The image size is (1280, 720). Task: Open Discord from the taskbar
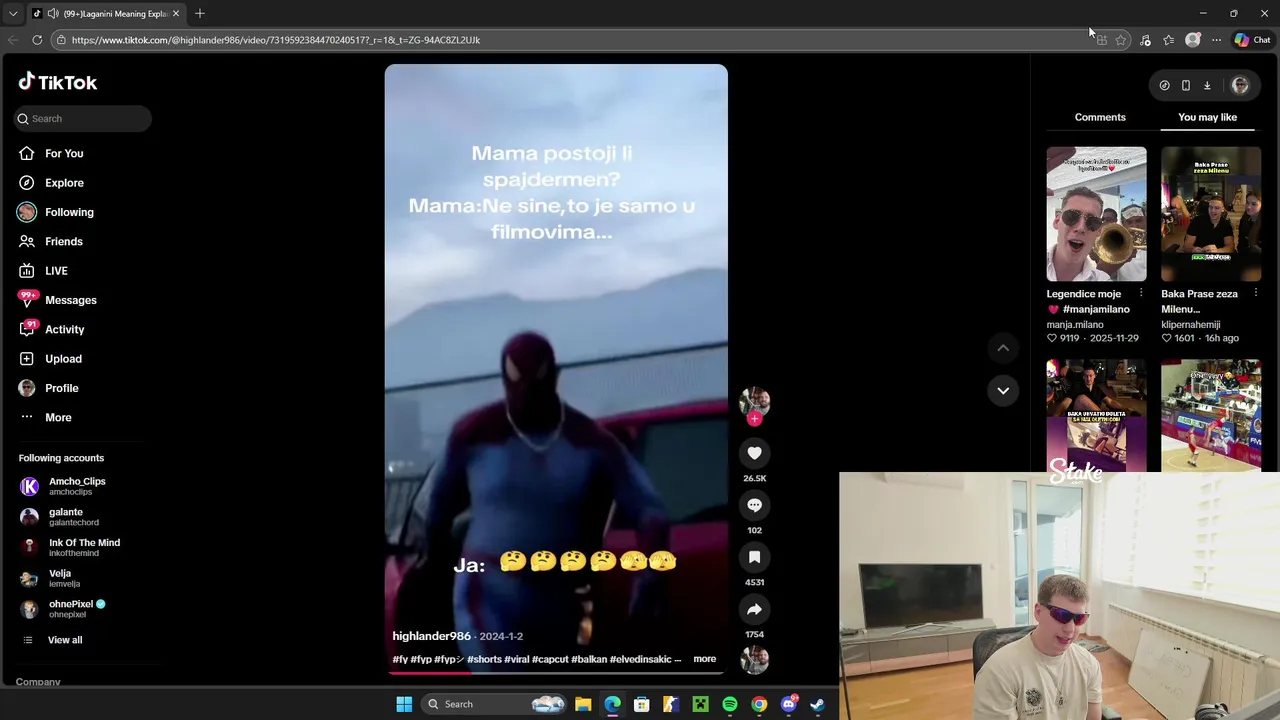788,704
